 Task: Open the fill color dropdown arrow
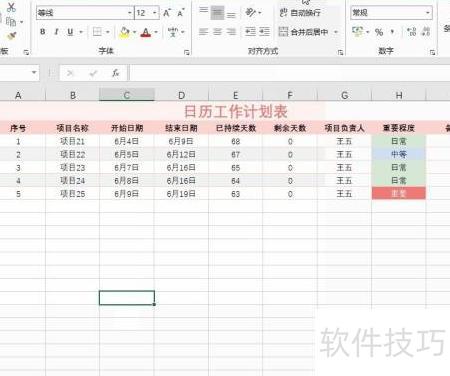click(134, 32)
